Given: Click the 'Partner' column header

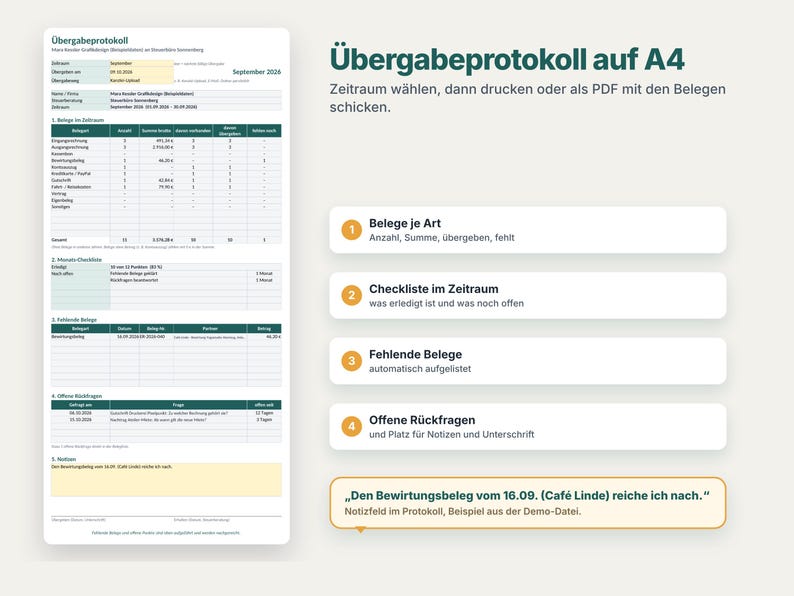Looking at the screenshot, I should (210, 329).
